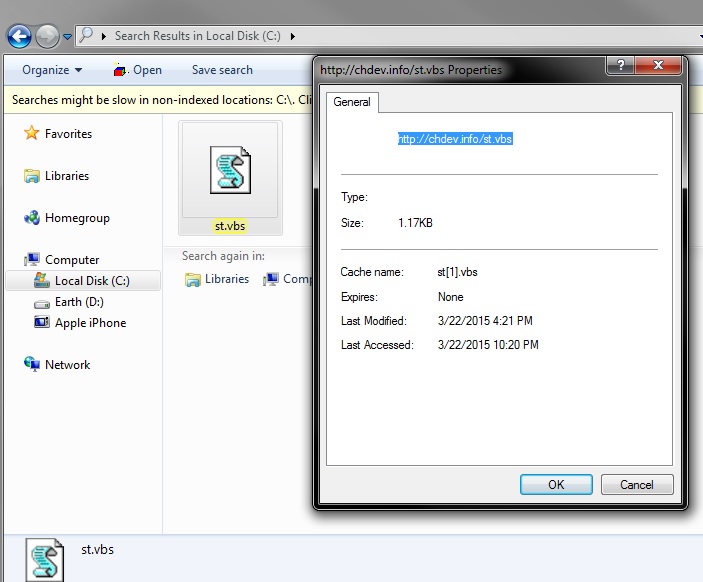Click Last Modified date 3/22/2015 4:21 PM
This screenshot has height=582, width=703.
click(485, 321)
